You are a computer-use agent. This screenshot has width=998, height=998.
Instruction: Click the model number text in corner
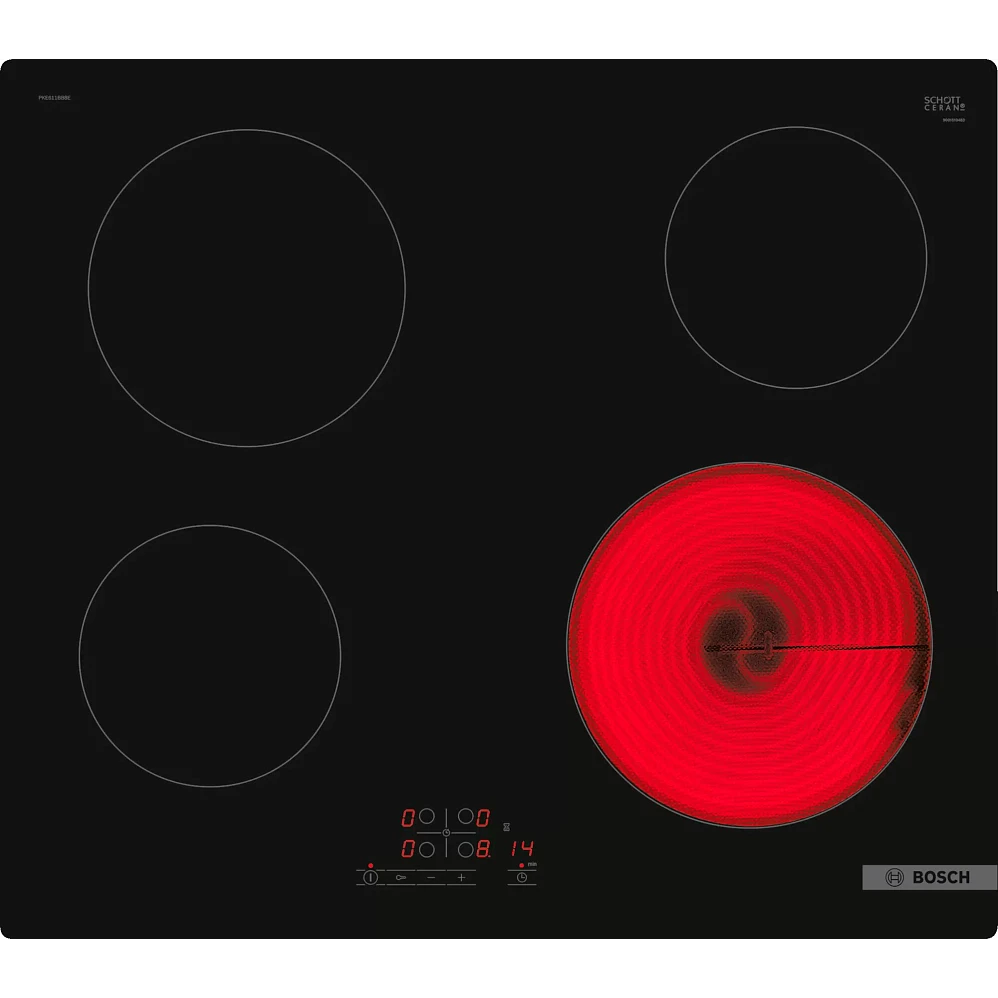54,97
